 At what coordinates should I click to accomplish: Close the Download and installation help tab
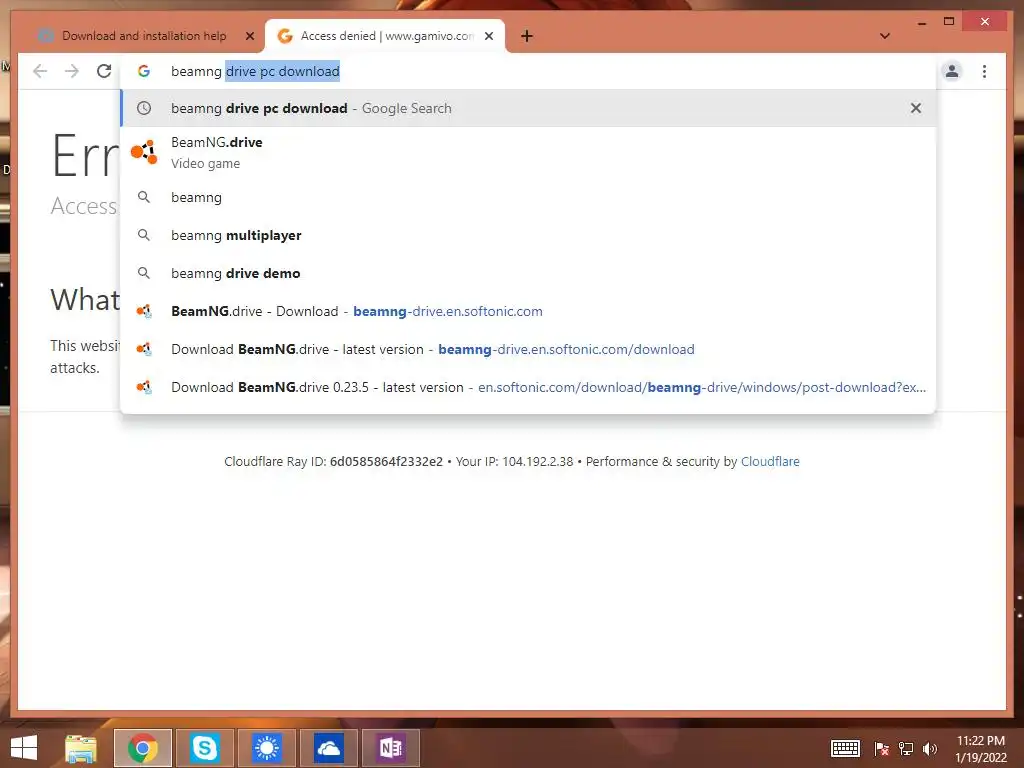pyautogui.click(x=249, y=36)
